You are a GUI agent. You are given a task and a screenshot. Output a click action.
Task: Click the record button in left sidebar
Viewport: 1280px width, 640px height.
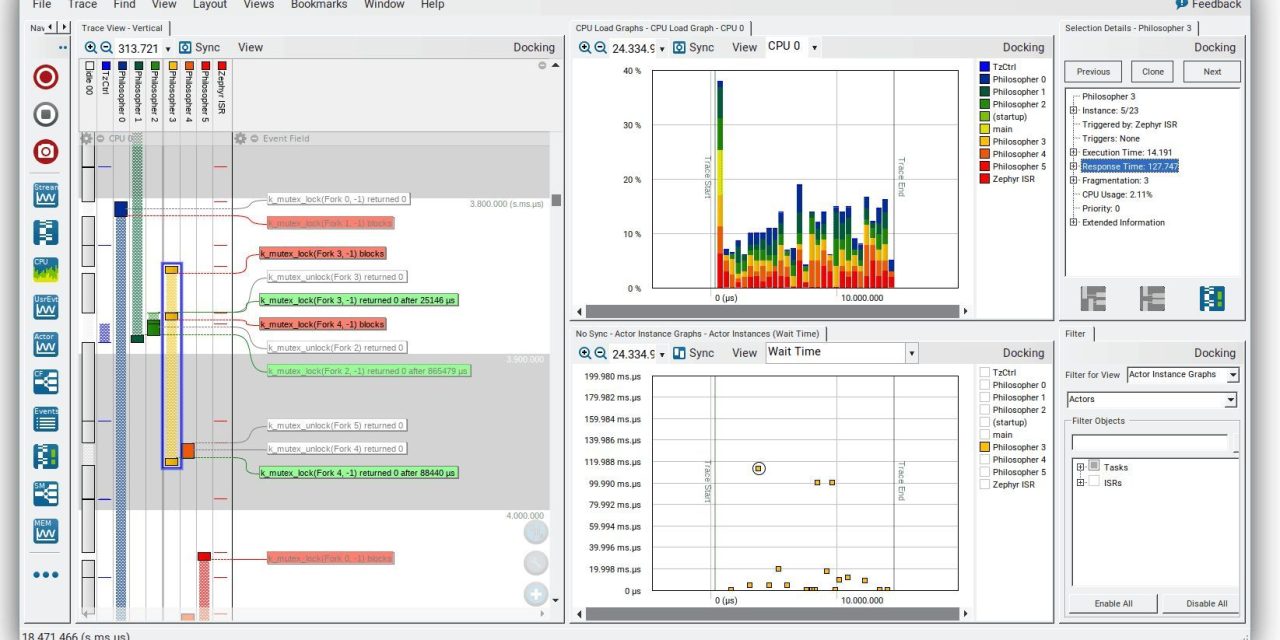[x=44, y=76]
